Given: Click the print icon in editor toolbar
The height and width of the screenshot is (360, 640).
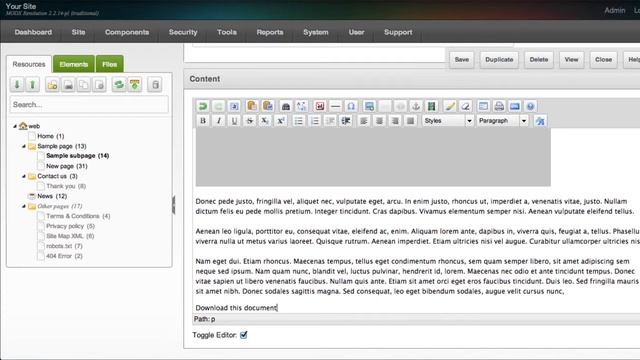Looking at the screenshot, I should (499, 107).
